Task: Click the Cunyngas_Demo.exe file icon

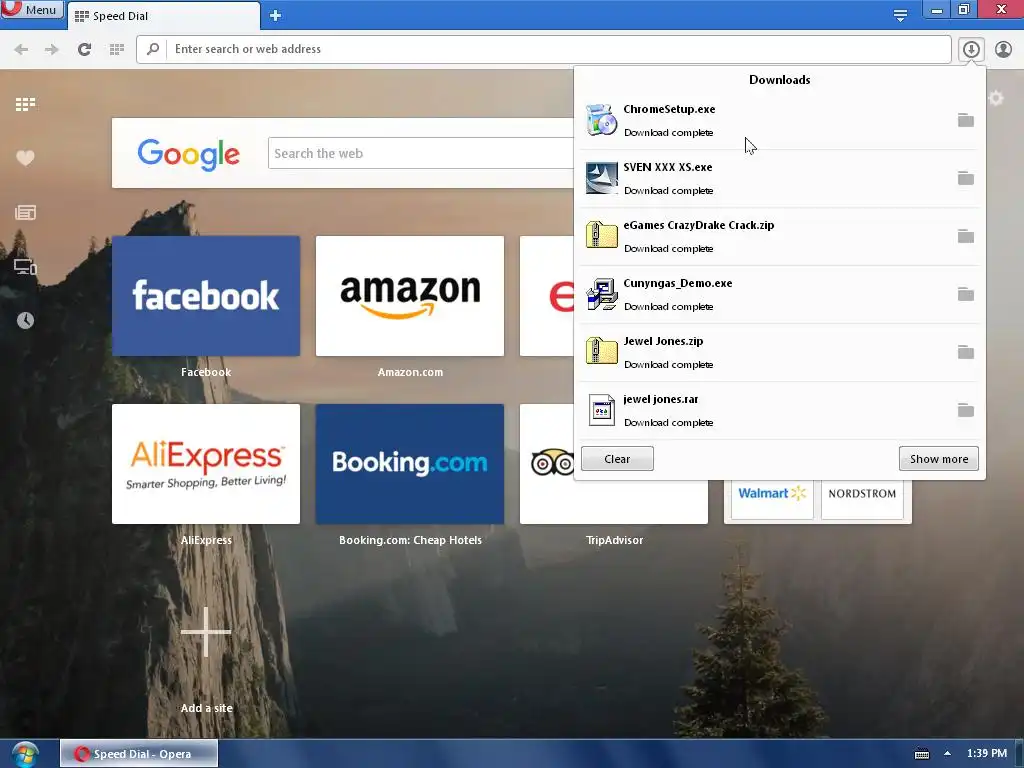Action: click(601, 295)
